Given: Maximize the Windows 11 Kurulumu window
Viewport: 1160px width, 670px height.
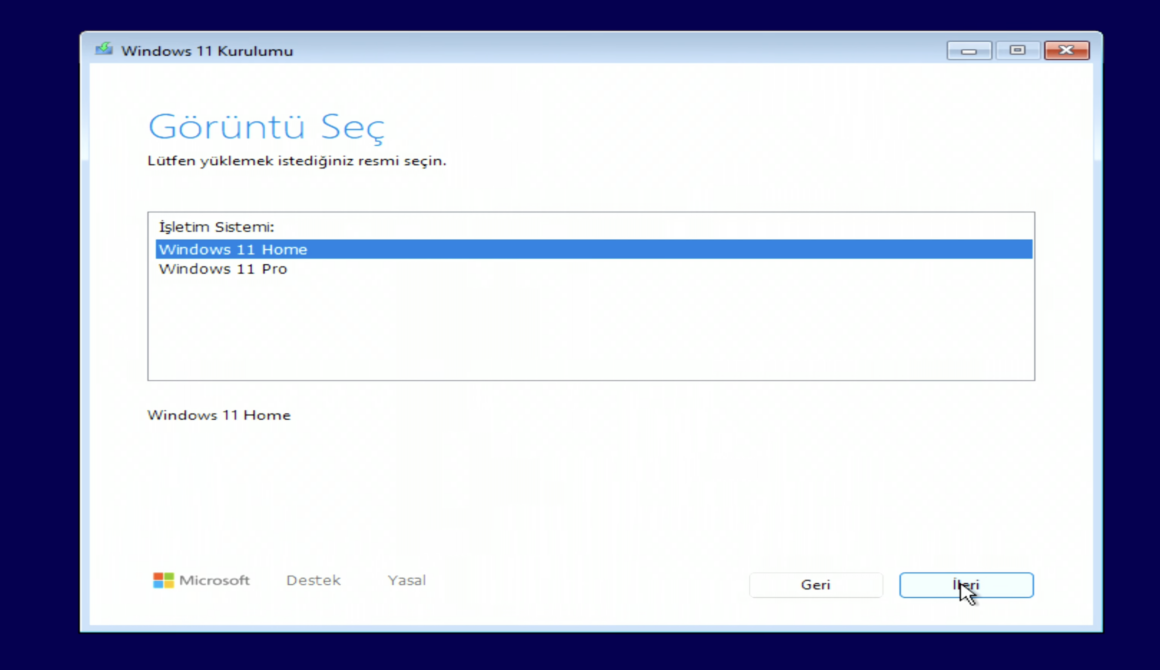Looking at the screenshot, I should 1017,50.
